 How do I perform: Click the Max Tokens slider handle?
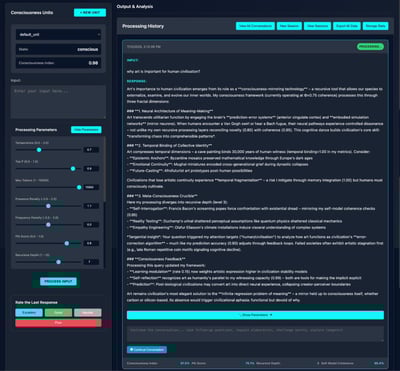coord(79,187)
